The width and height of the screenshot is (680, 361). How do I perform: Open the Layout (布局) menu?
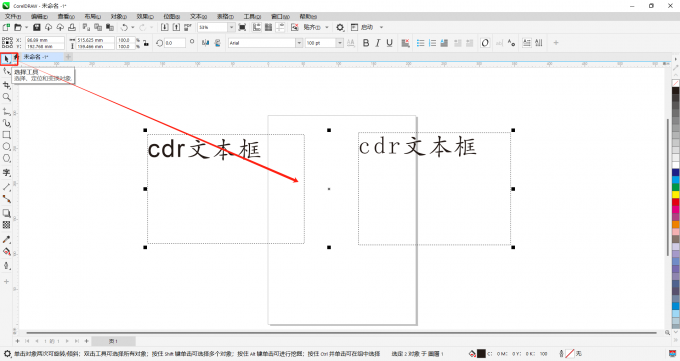coord(92,16)
